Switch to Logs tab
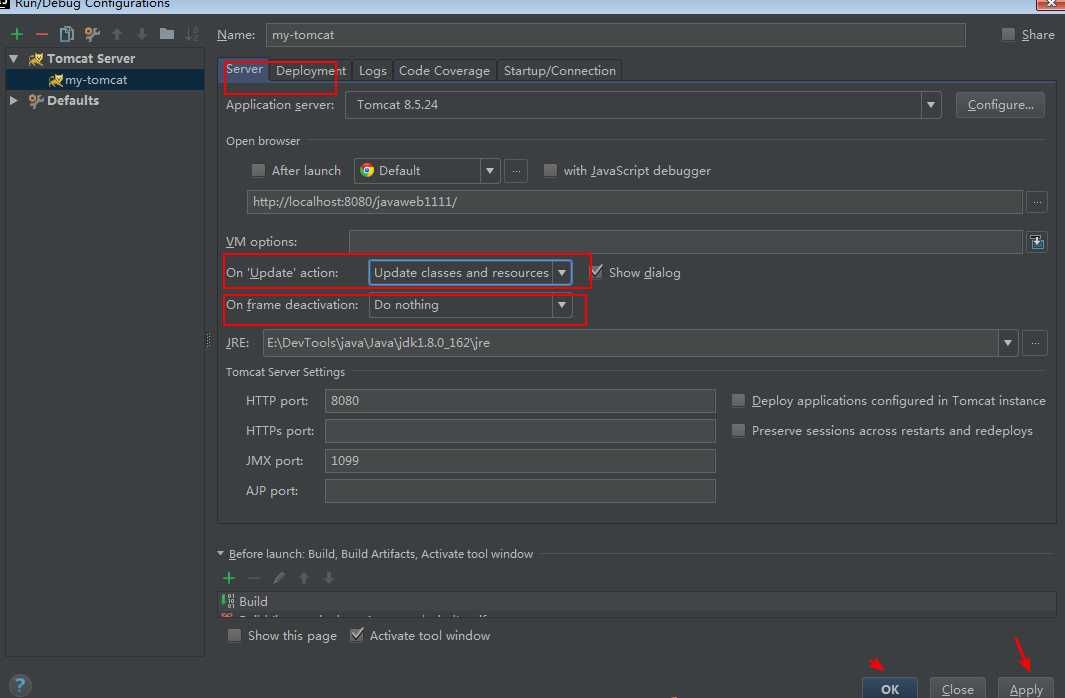 coord(373,71)
